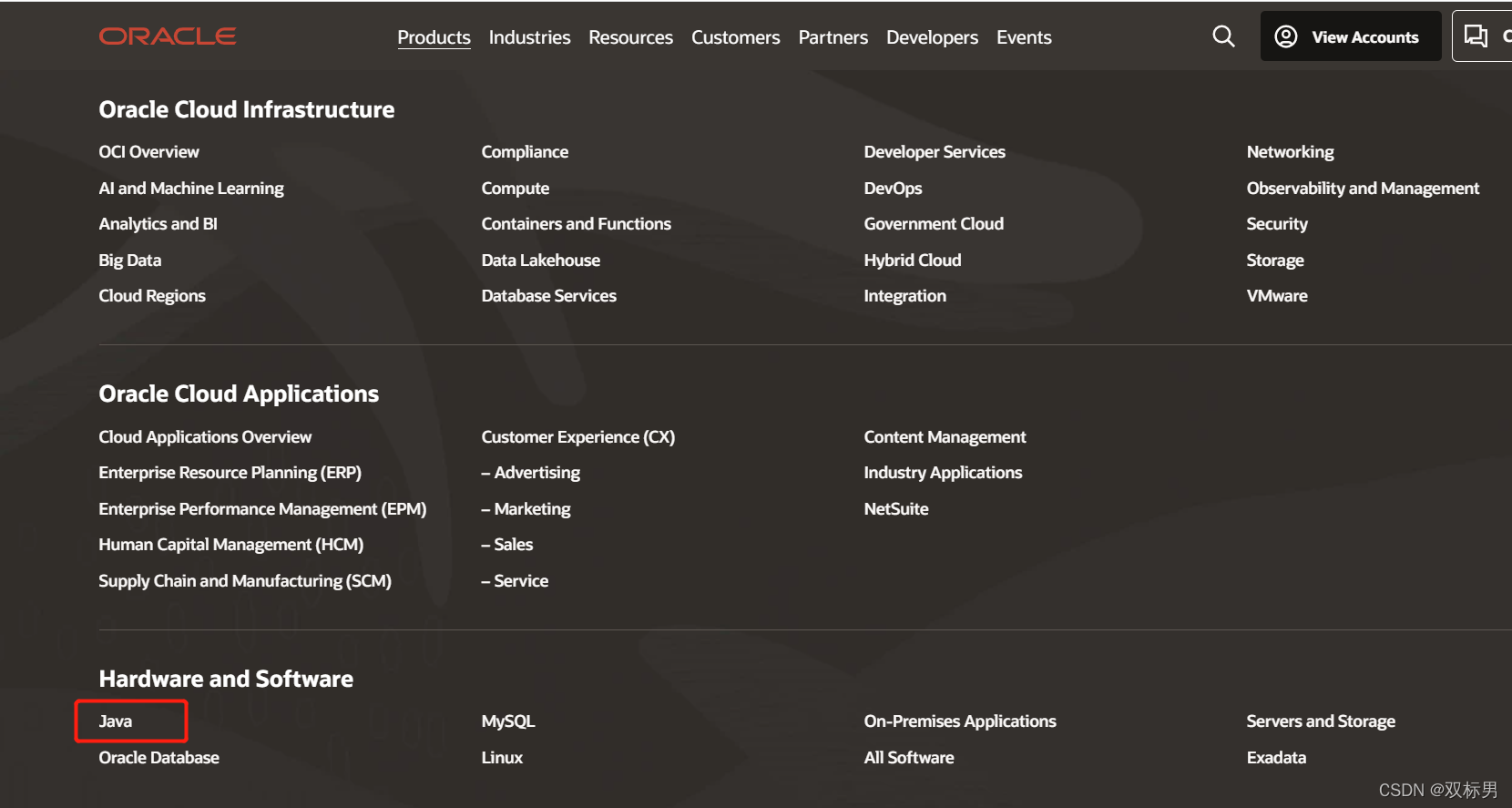
Task: Select the Networking link
Action: coord(1290,152)
